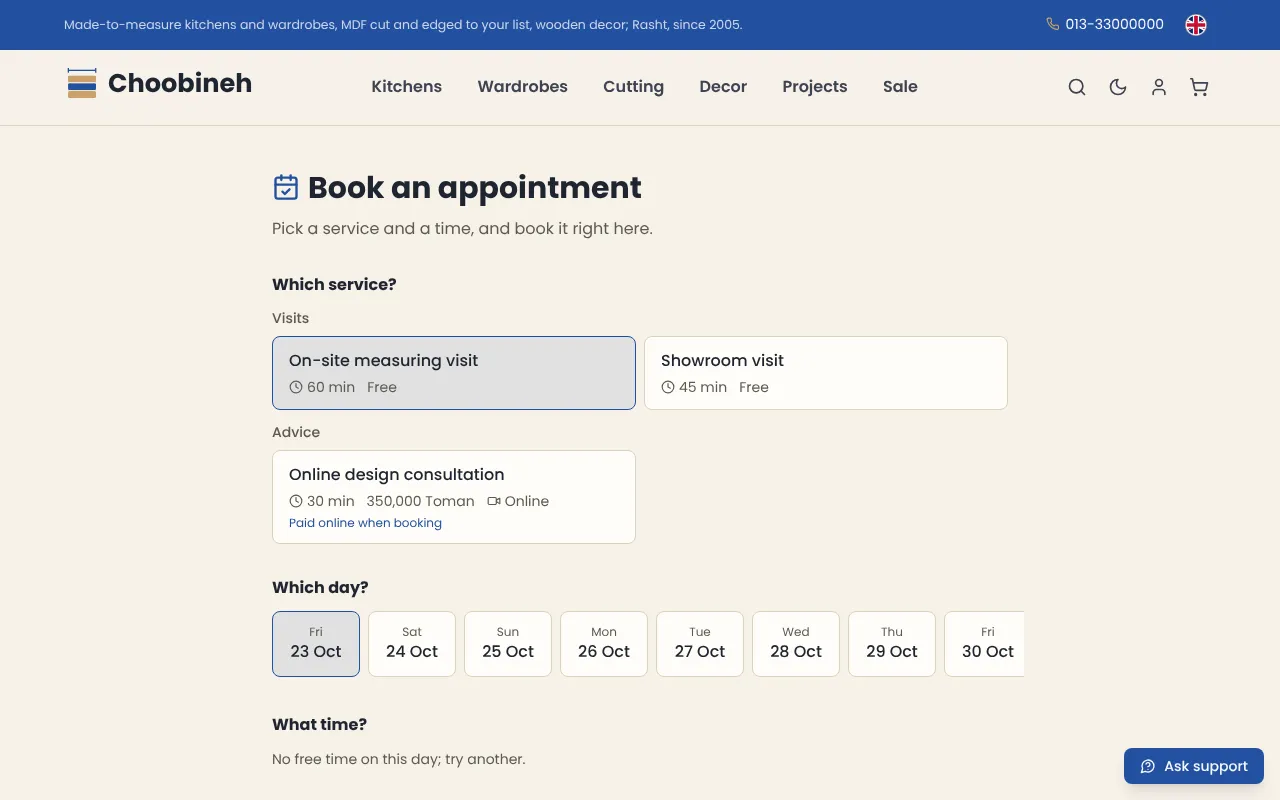The width and height of the screenshot is (1280, 800).
Task: Click the Choobineh brand name
Action: point(180,83)
